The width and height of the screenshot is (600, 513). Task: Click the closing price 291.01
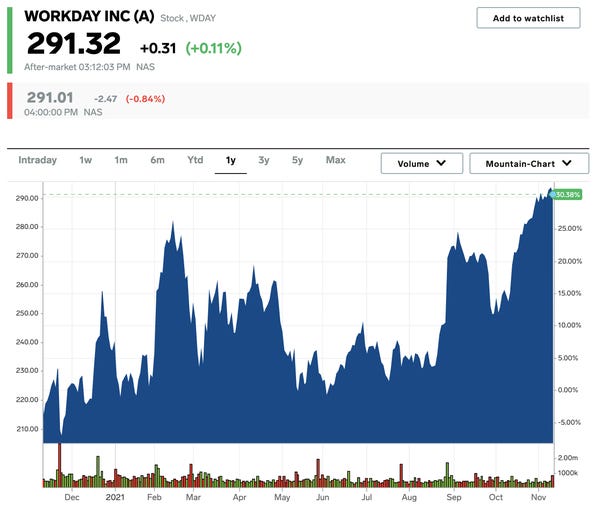point(50,98)
